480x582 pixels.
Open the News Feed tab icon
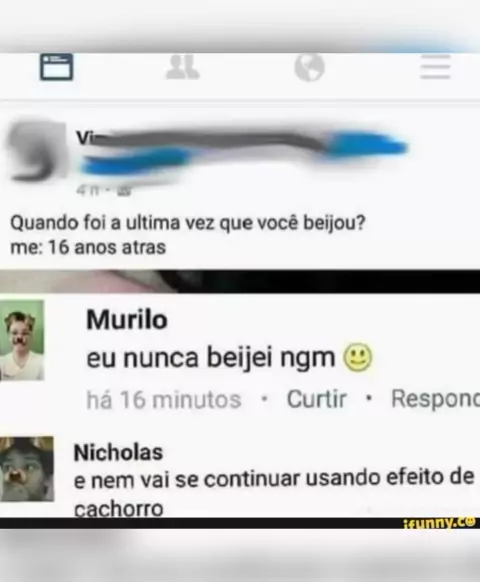point(56,67)
